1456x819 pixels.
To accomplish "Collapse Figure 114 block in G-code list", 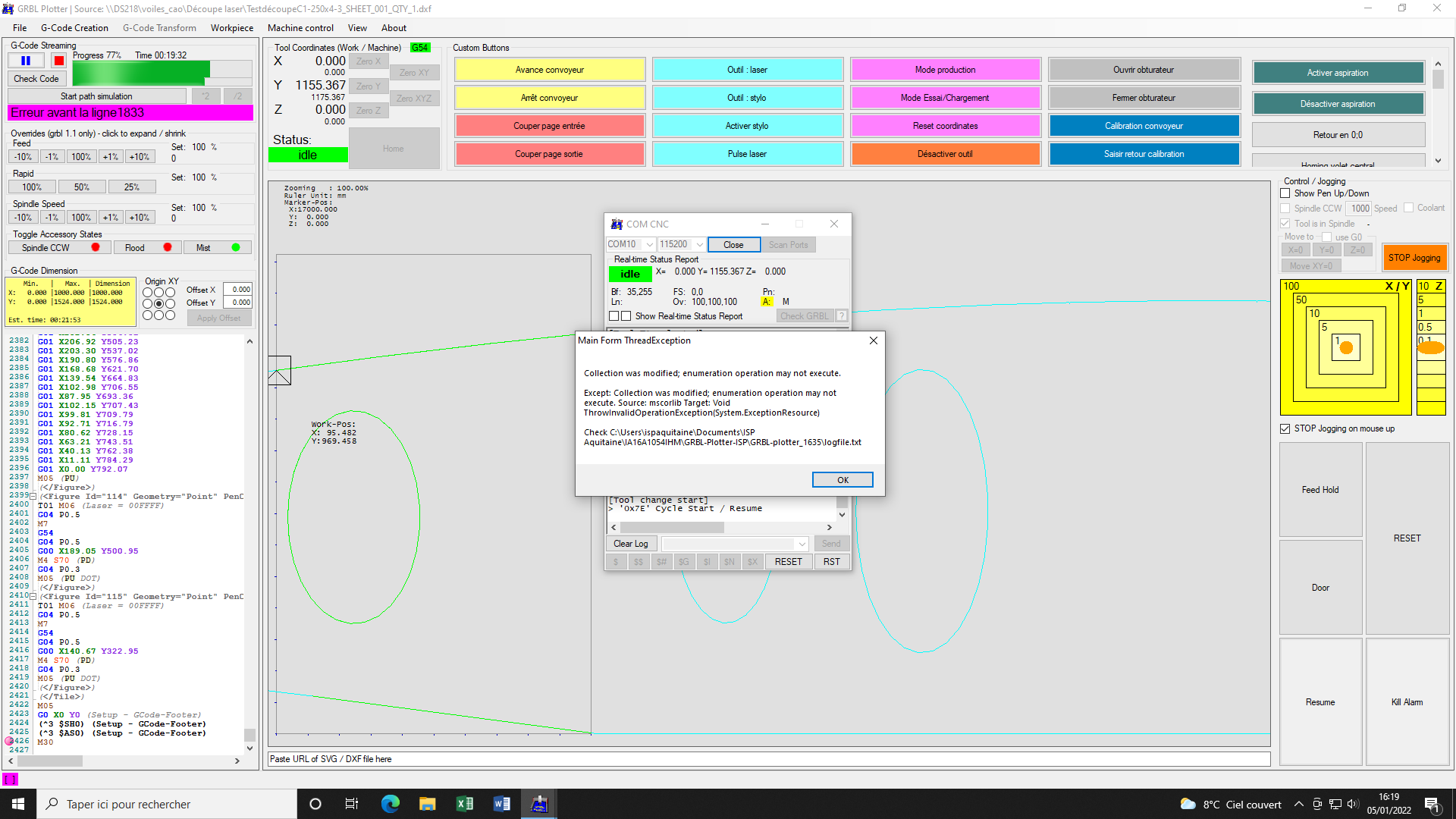I will click(x=33, y=497).
